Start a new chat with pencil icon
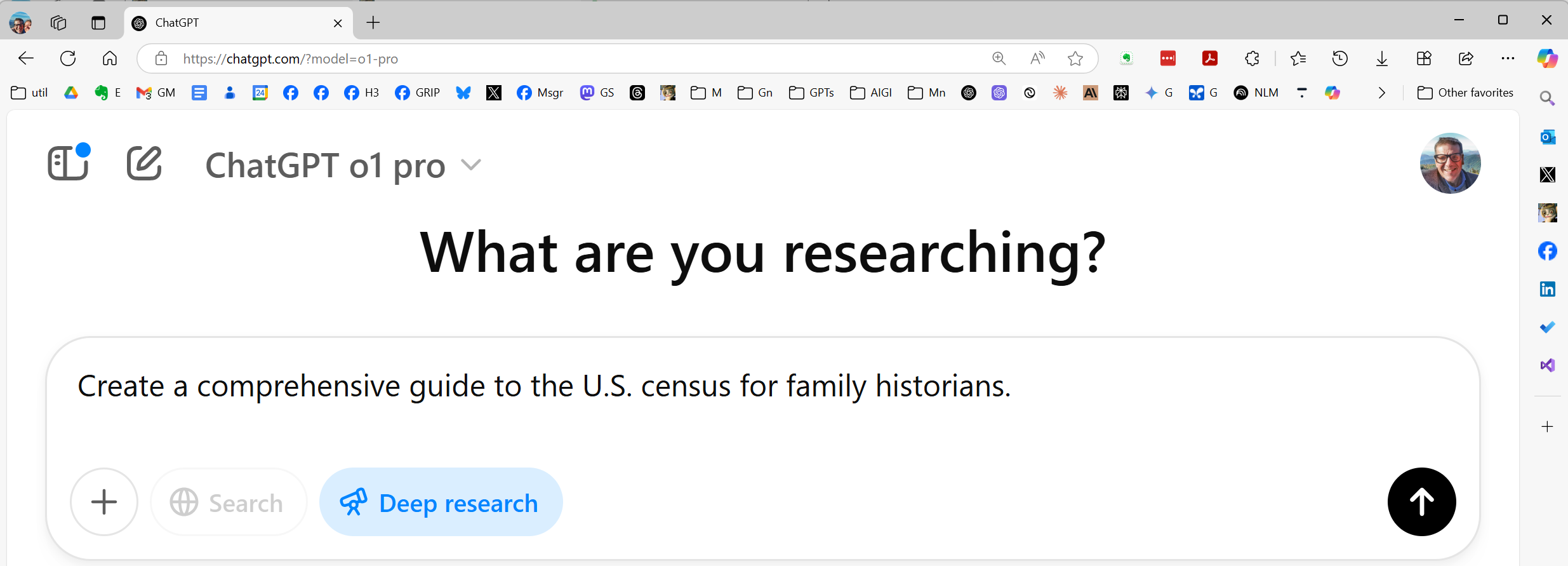This screenshot has height=566, width=1568. [145, 163]
